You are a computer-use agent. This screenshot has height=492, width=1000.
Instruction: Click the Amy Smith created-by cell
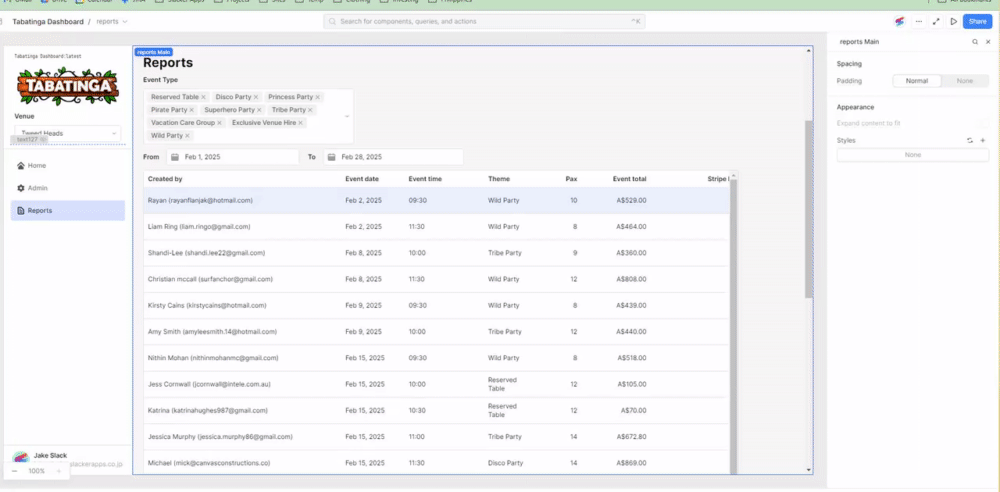point(212,332)
